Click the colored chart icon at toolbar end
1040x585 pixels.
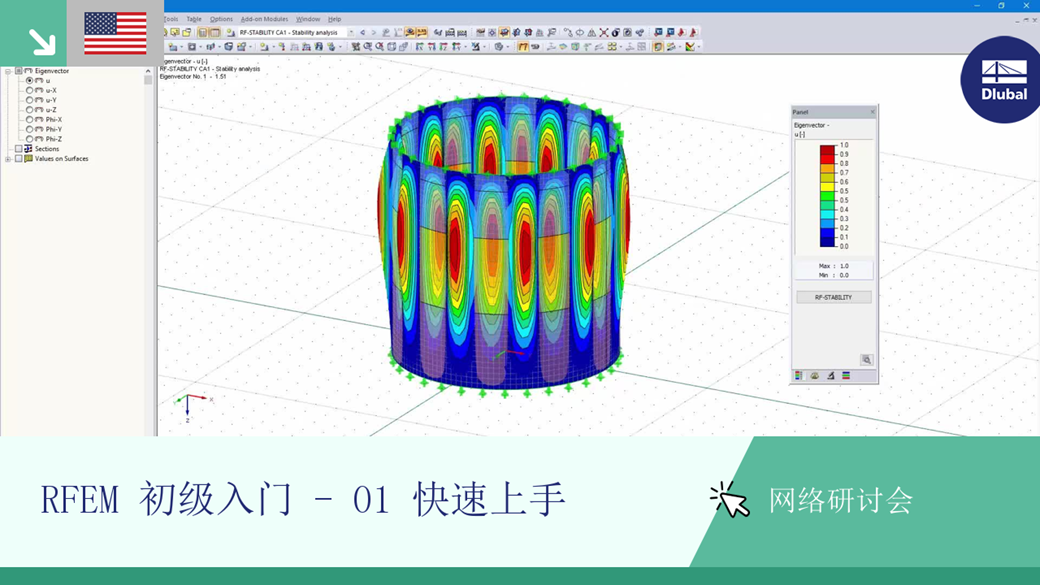point(690,46)
